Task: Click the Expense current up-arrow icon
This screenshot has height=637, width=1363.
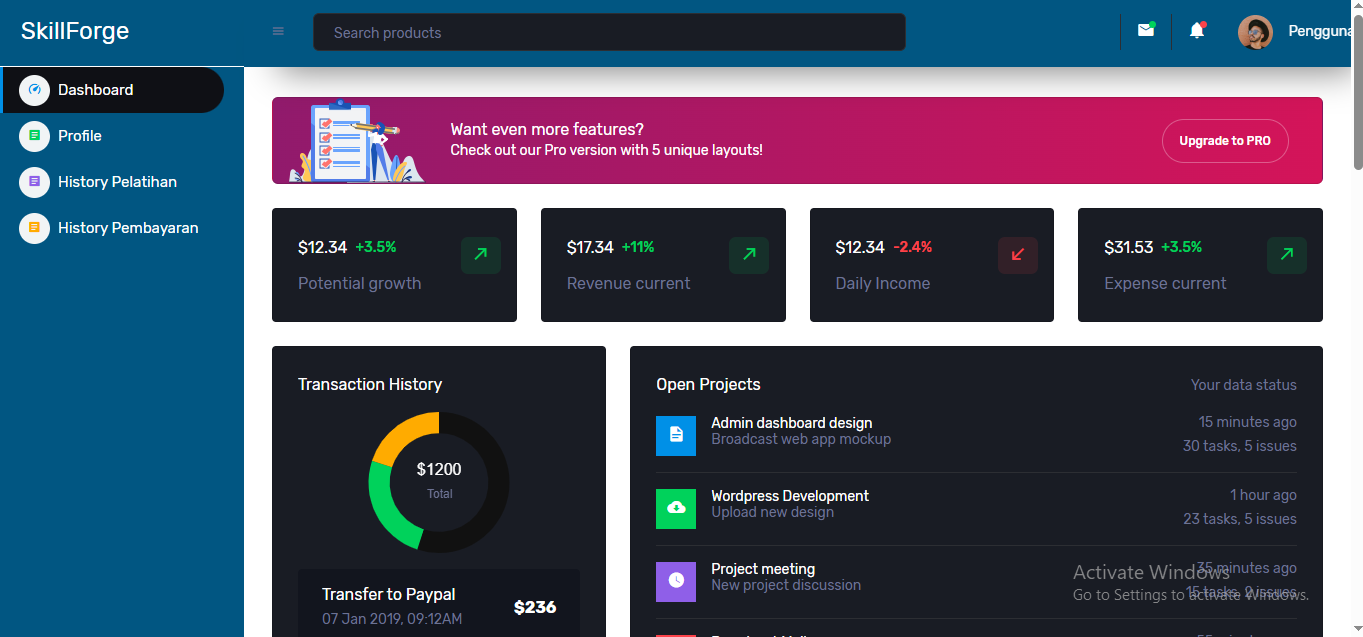Action: 1287,255
